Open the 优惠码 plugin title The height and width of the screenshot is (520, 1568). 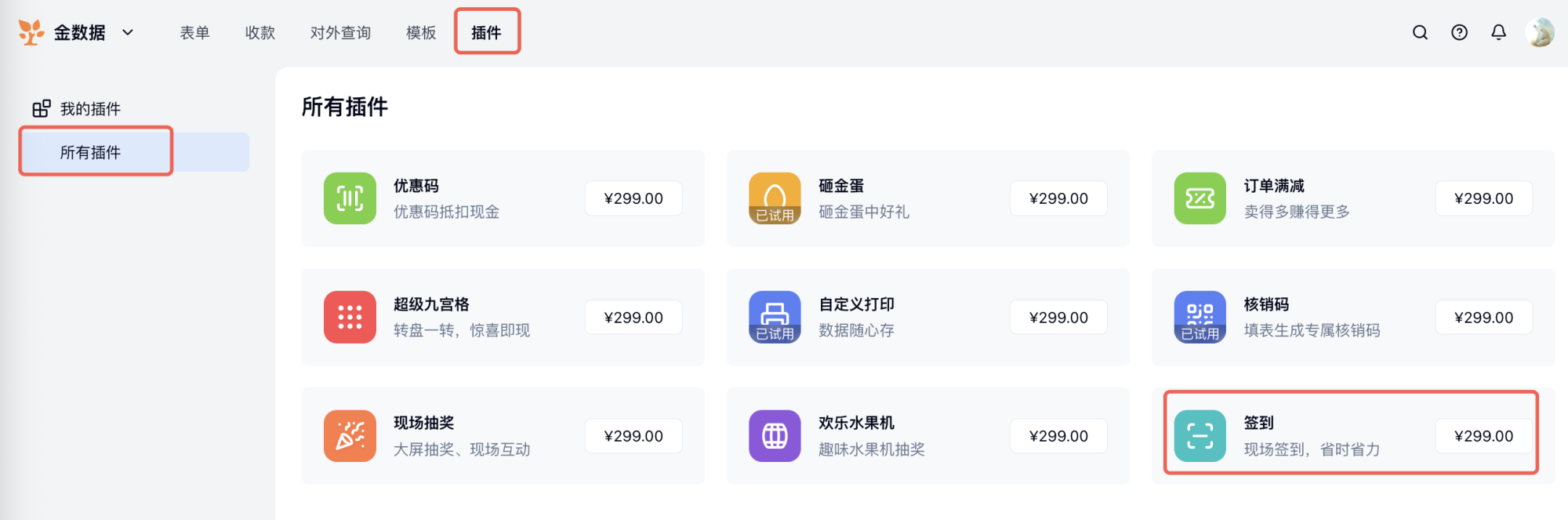coord(416,186)
